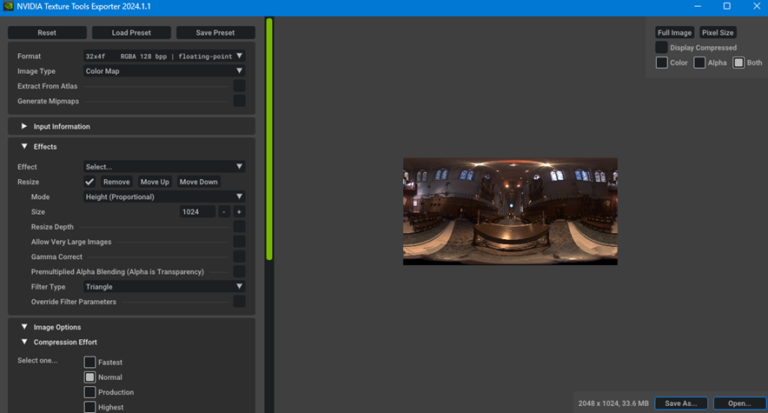Expand the Input Information section

pos(24,126)
